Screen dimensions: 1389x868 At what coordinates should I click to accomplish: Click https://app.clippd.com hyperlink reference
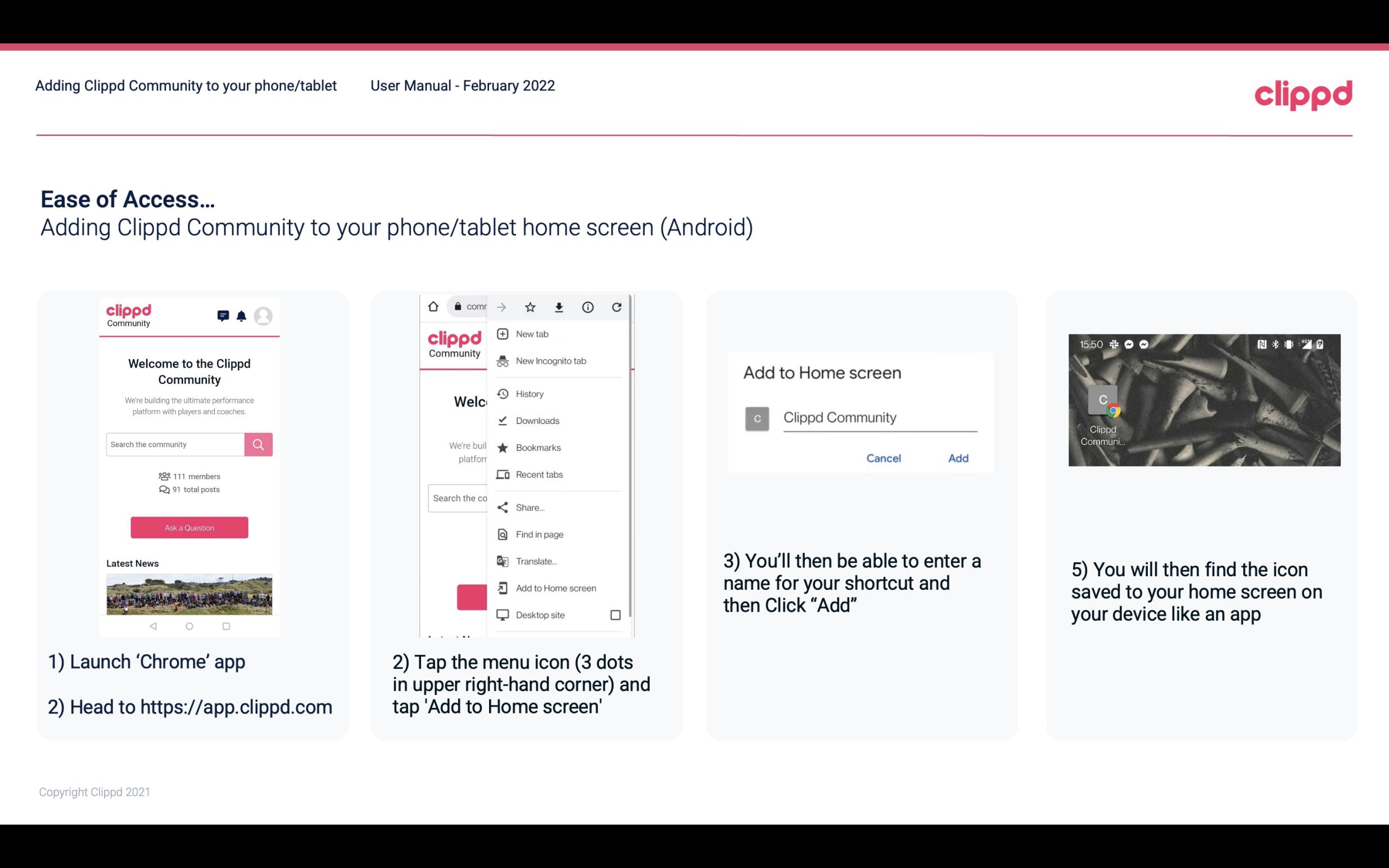(x=237, y=706)
